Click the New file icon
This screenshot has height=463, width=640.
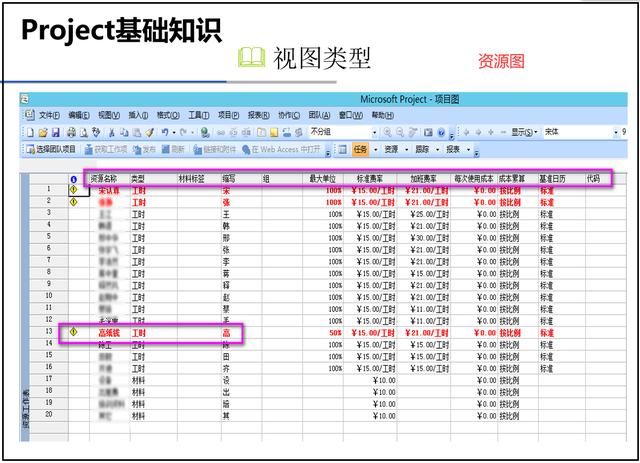click(30, 133)
